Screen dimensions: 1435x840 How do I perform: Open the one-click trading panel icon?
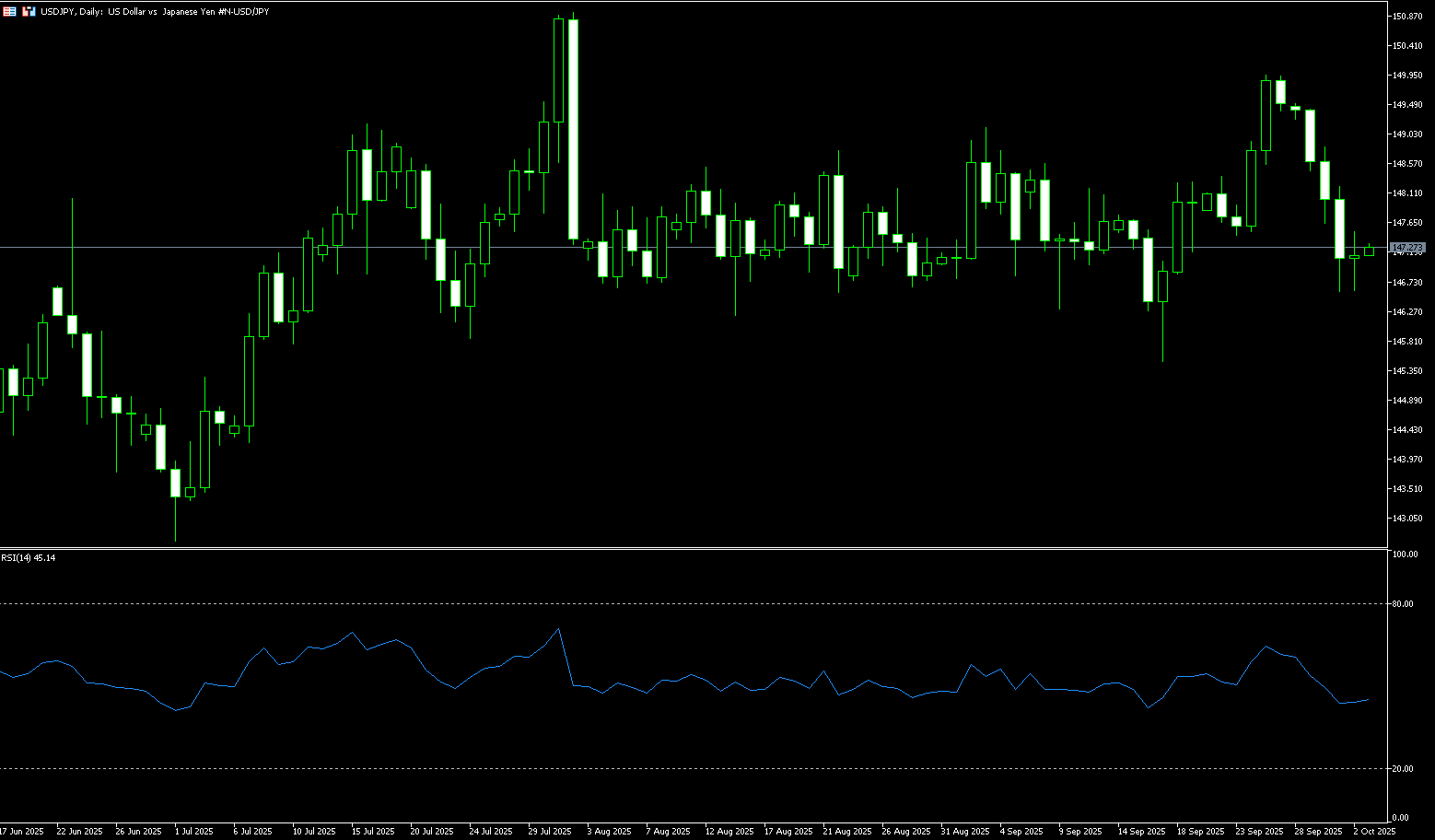(9, 11)
